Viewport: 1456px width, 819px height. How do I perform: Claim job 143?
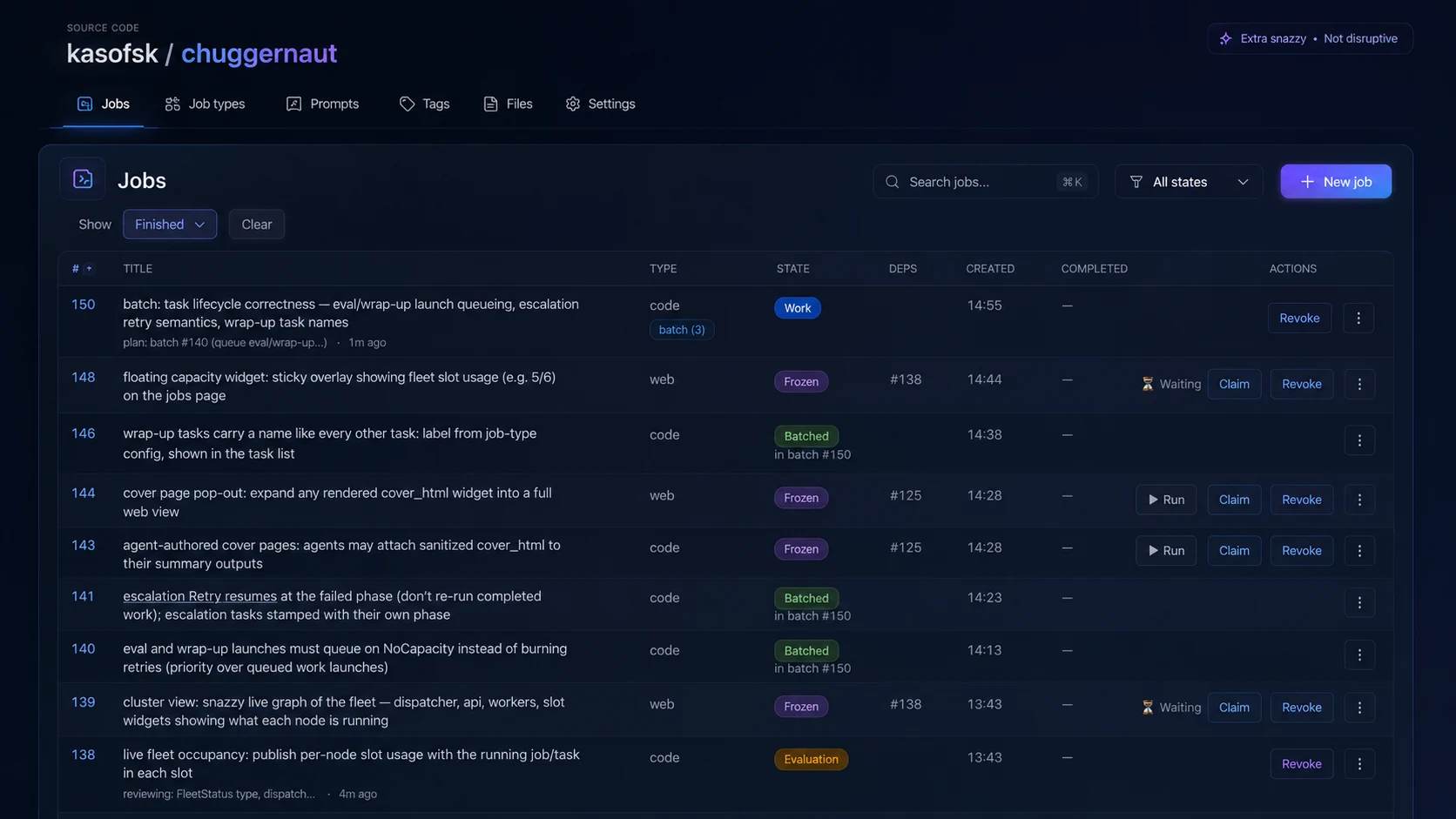click(1234, 551)
